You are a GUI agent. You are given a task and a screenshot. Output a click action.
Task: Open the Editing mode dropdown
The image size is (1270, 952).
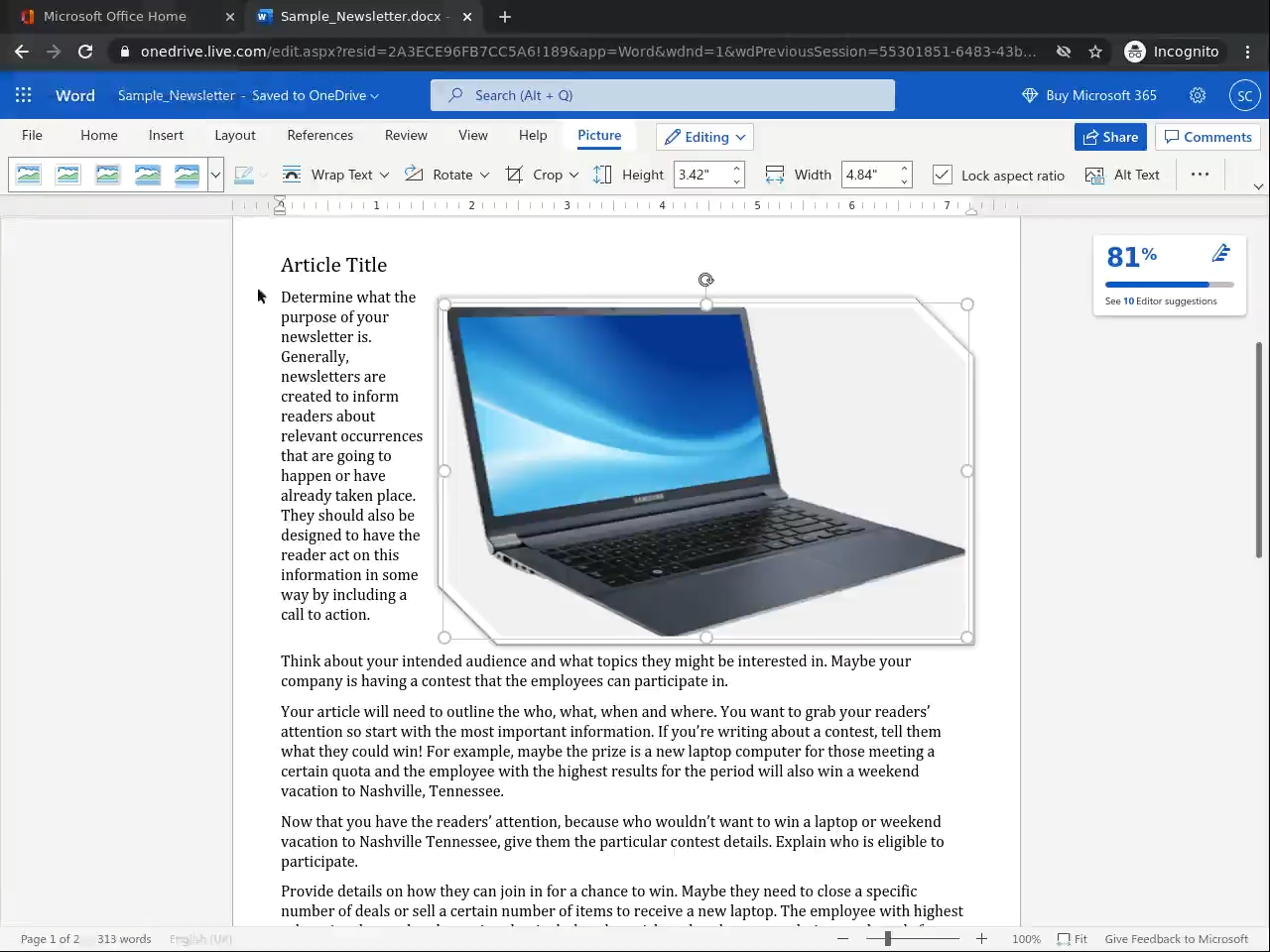[x=704, y=137]
